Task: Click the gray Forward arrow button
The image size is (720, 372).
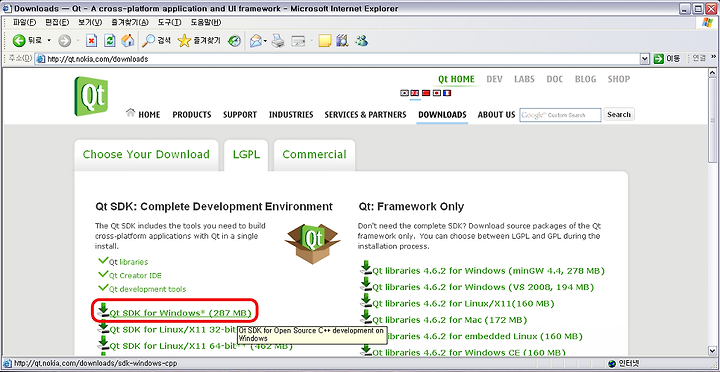Action: tap(64, 41)
